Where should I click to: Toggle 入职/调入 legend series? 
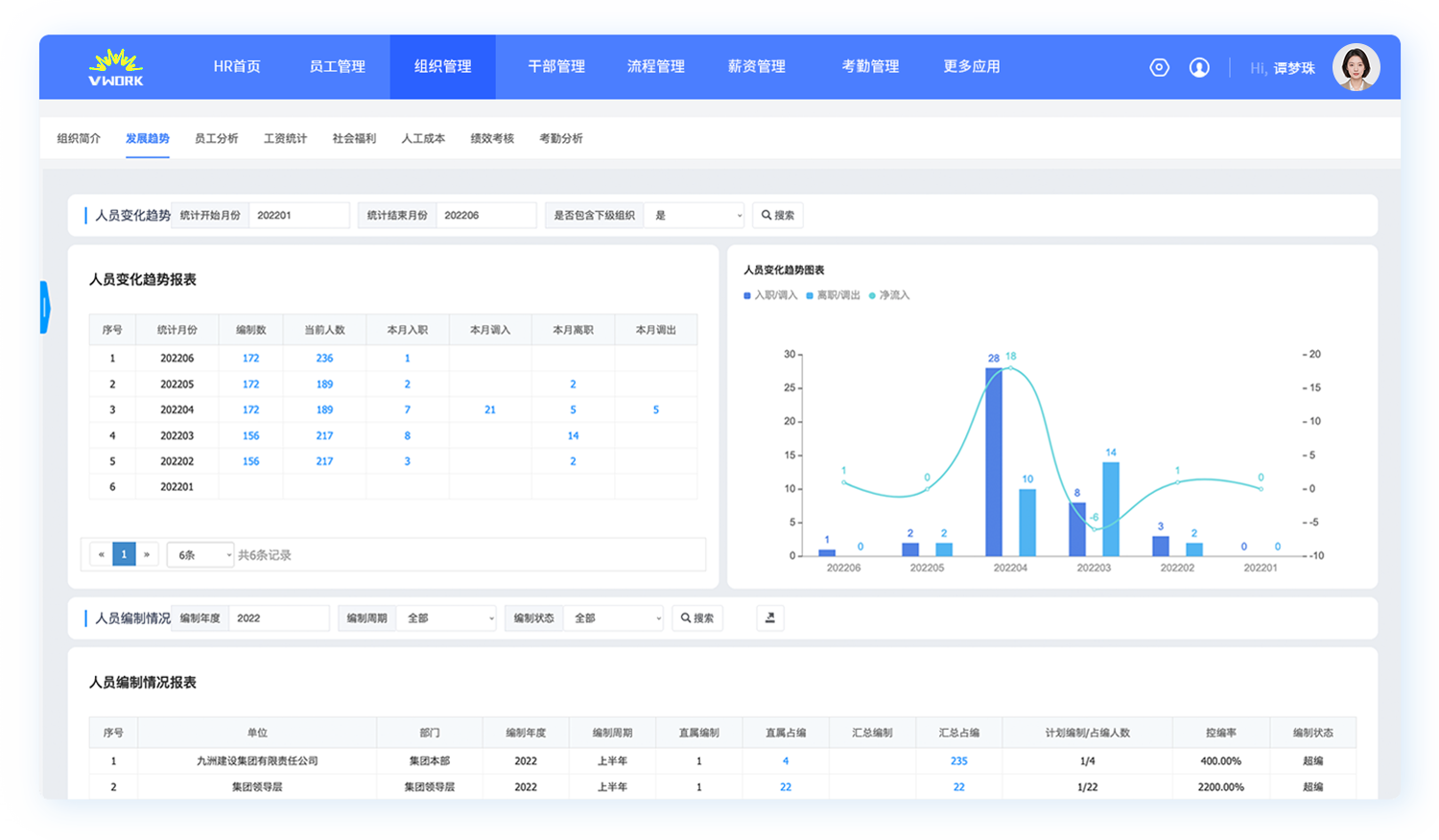pos(770,295)
